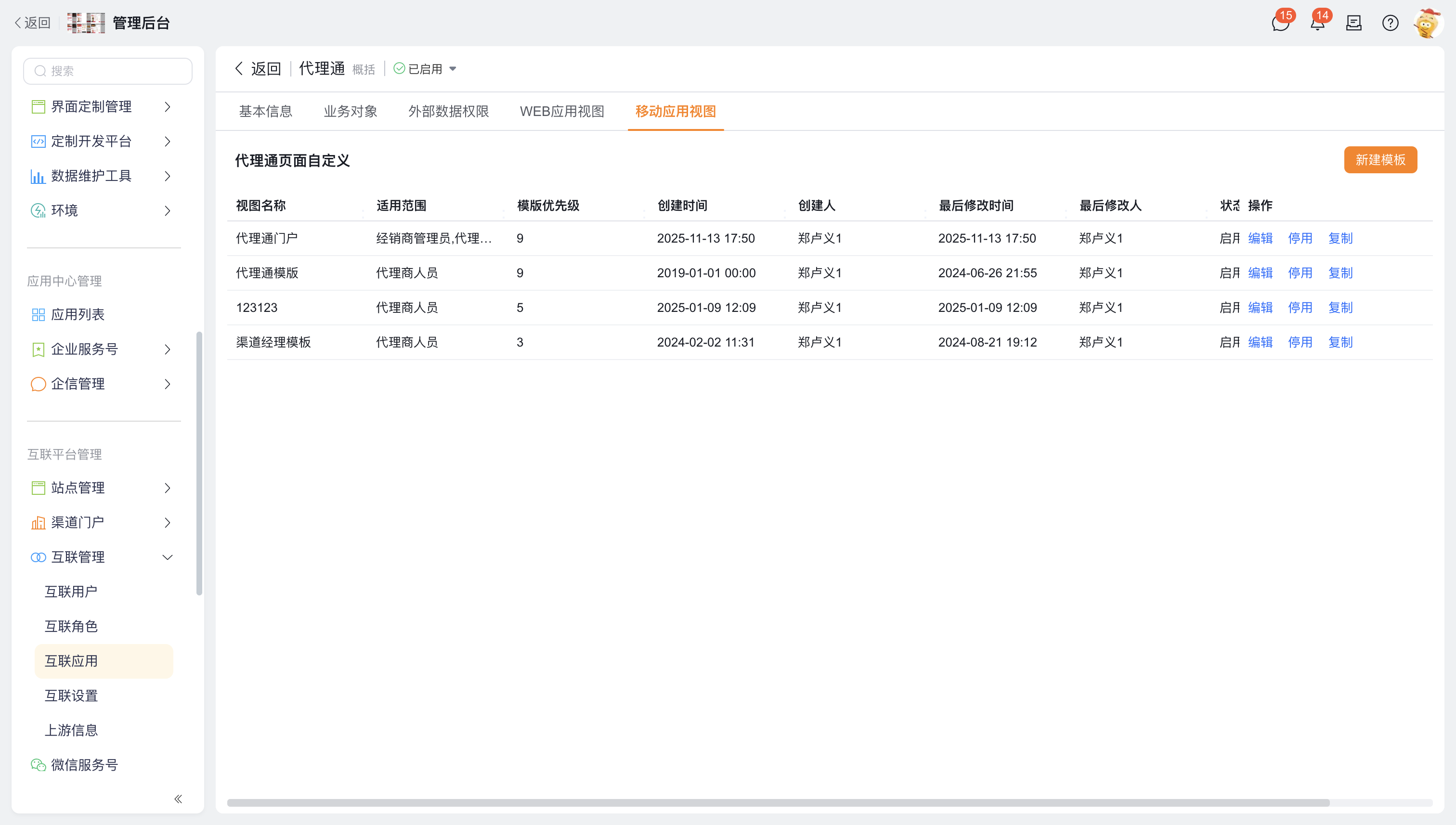Edit the 代理通门户 view

coord(1260,238)
